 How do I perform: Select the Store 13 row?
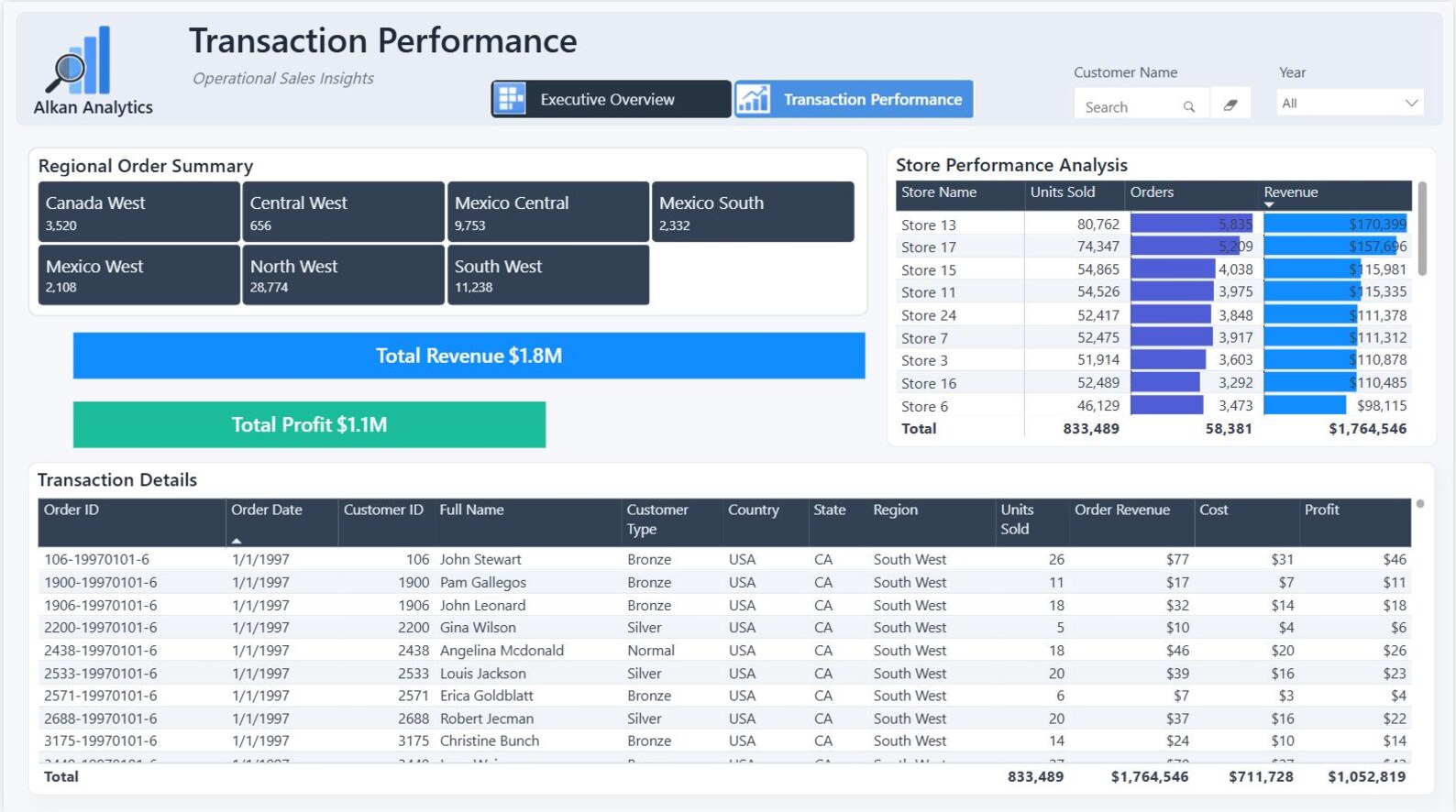click(1153, 225)
